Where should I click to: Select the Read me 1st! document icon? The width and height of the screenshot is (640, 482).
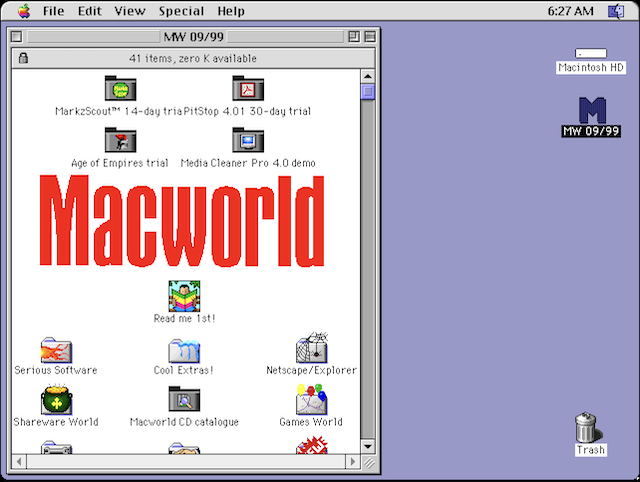point(184,296)
